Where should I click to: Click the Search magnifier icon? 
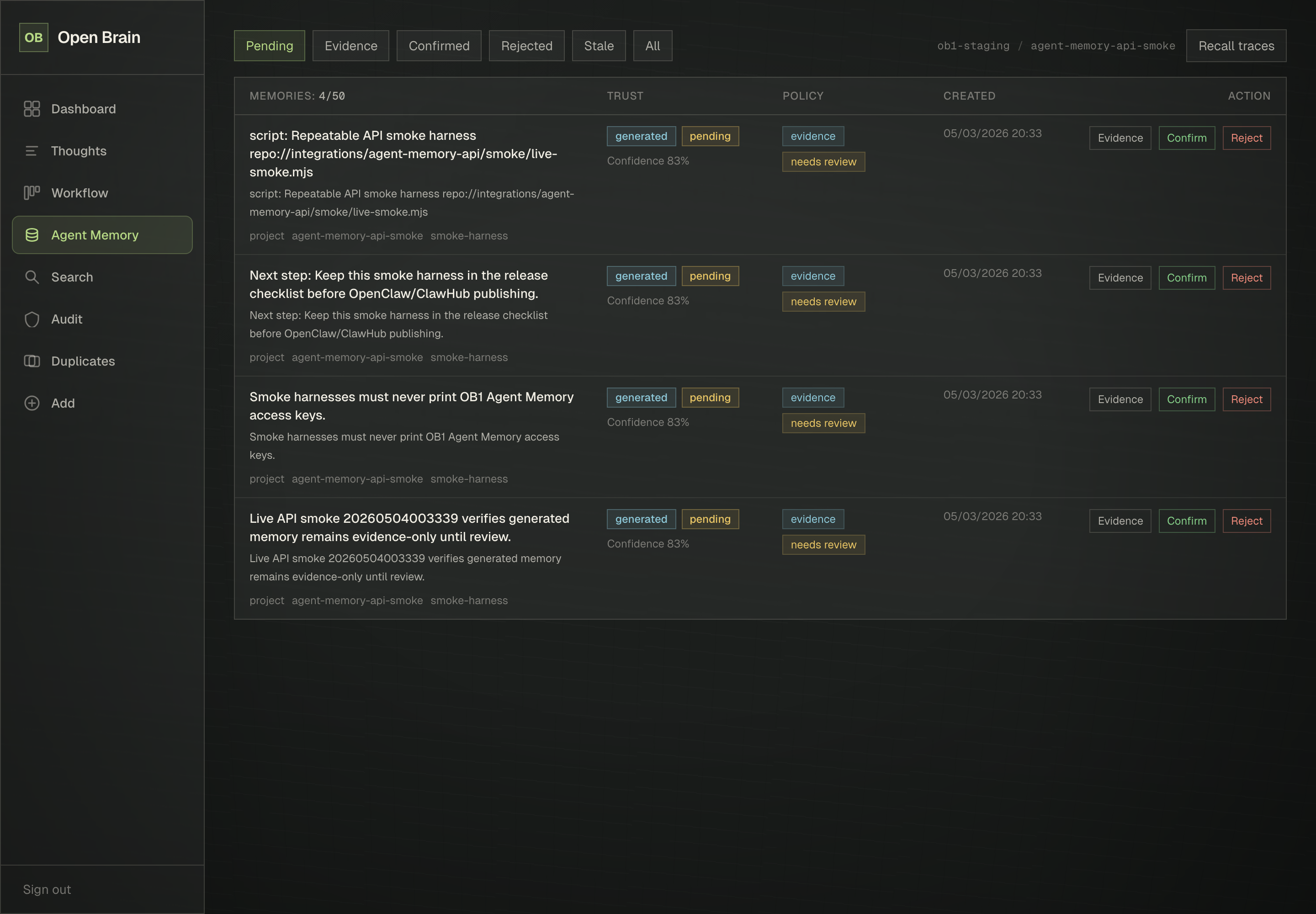click(32, 277)
